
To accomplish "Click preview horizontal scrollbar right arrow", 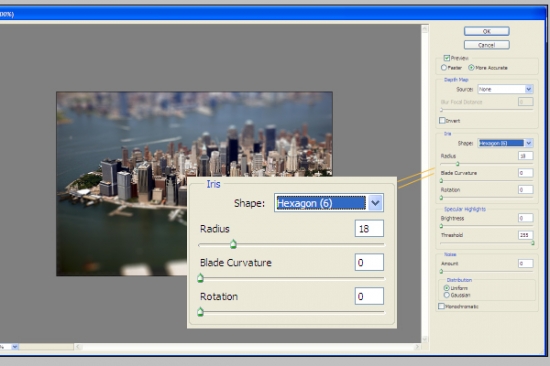I will tap(417, 347).
